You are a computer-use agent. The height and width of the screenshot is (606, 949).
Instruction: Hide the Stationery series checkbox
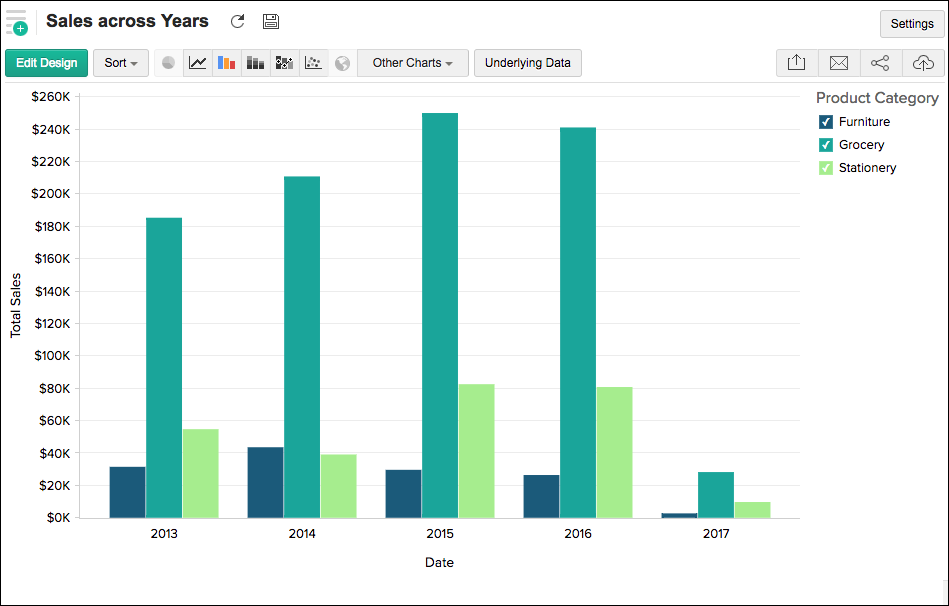tap(826, 168)
